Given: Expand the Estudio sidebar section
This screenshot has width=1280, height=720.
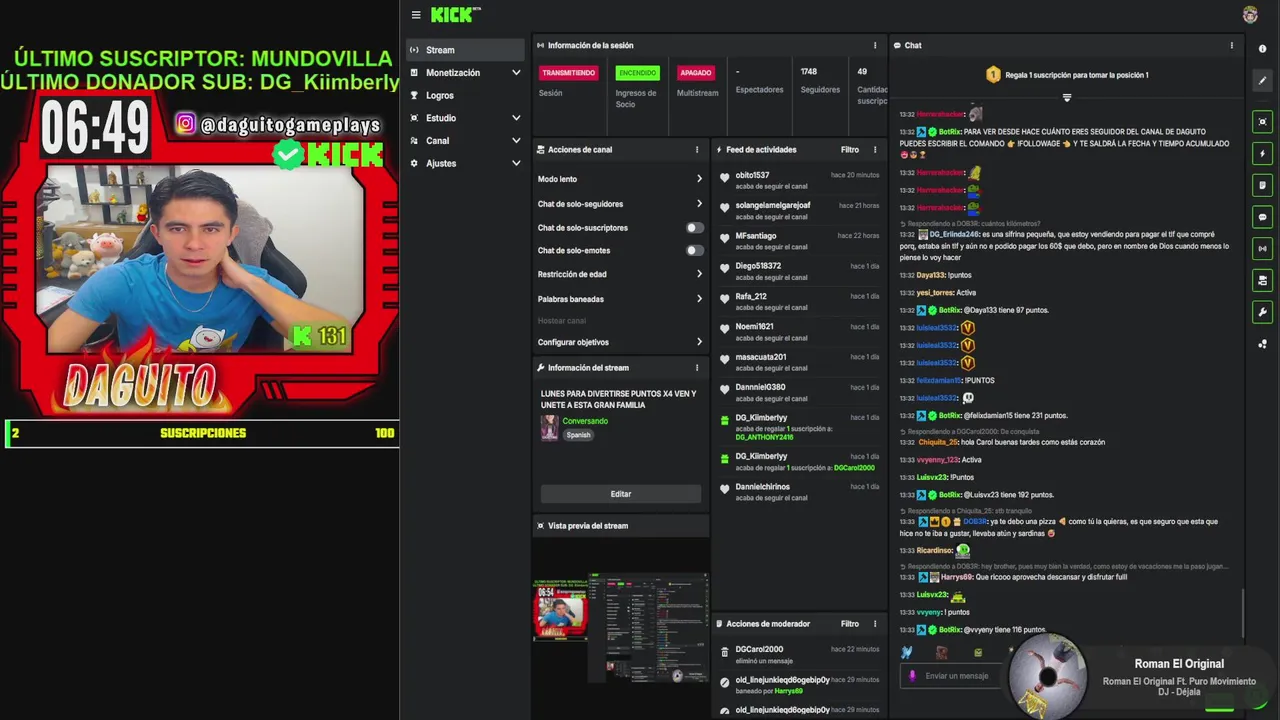Looking at the screenshot, I should click(465, 118).
